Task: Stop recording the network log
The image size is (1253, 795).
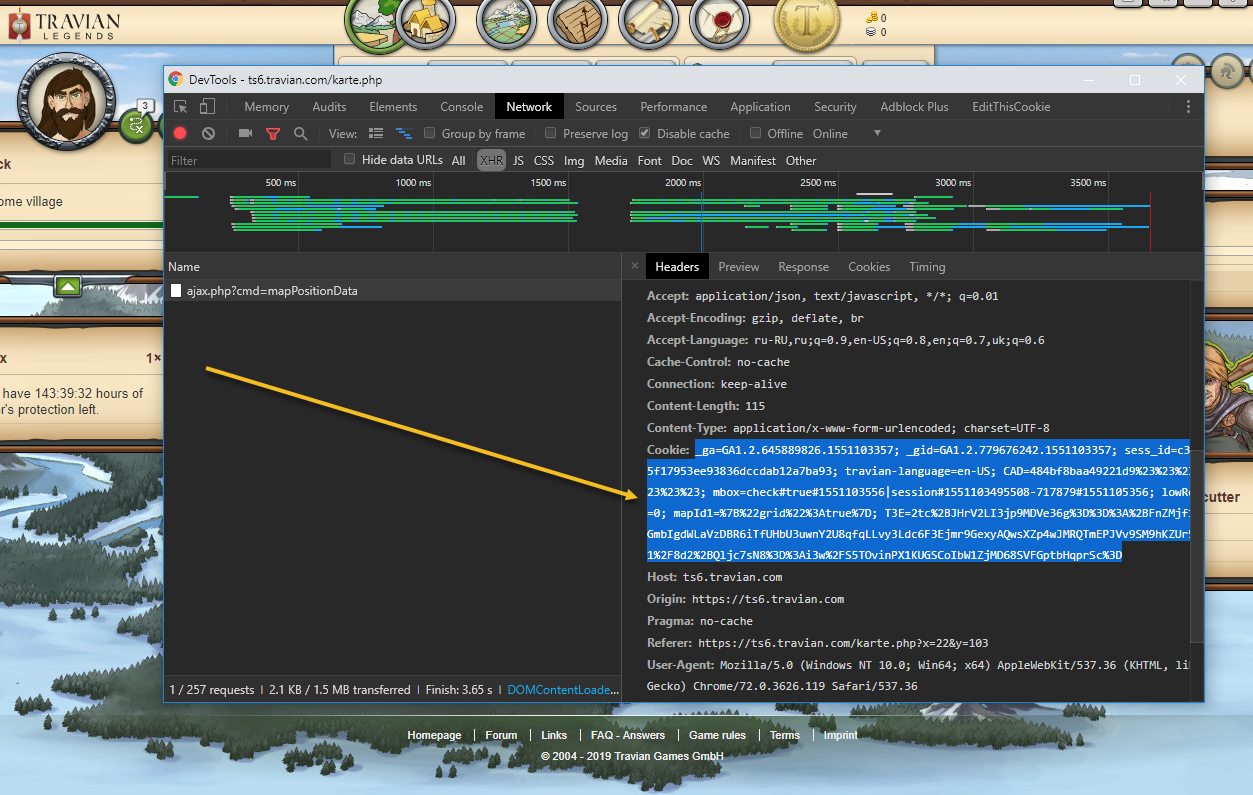Action: click(x=180, y=133)
